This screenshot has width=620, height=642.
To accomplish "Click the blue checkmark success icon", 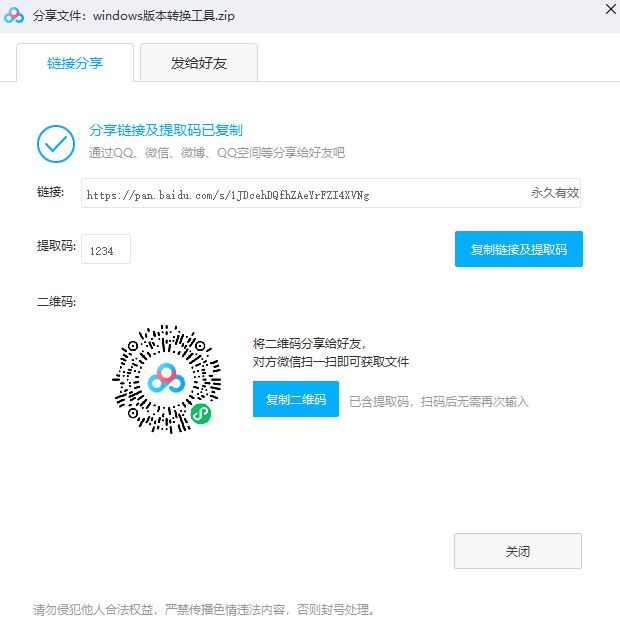I will point(56,144).
